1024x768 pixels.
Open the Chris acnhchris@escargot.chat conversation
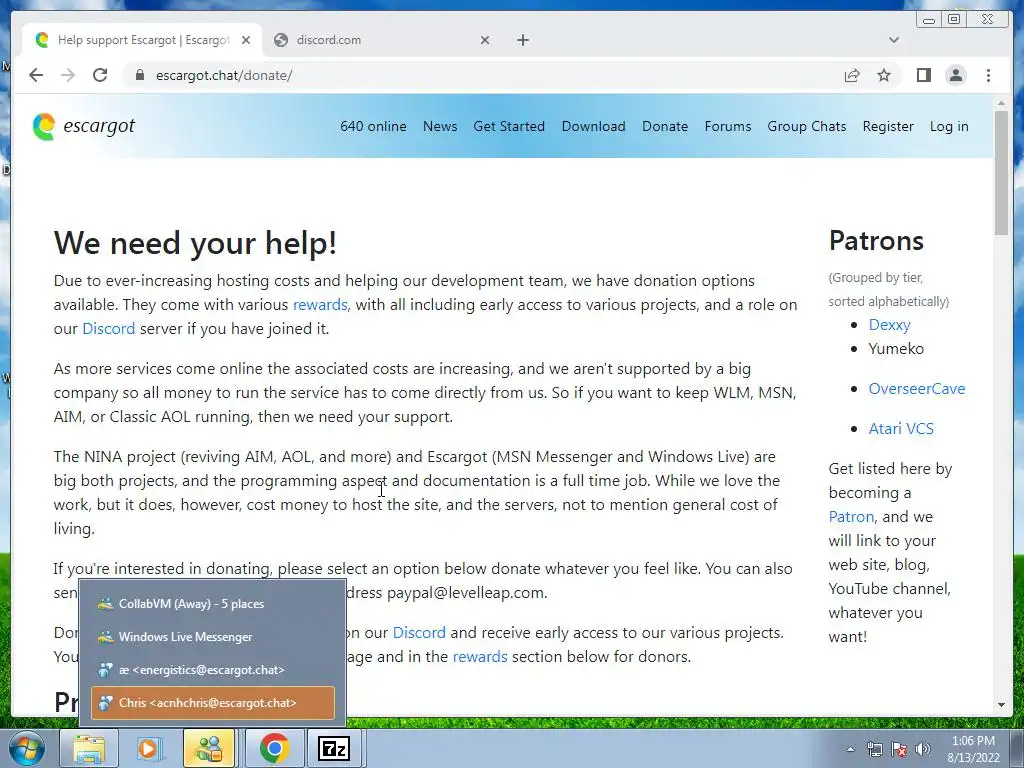click(213, 703)
